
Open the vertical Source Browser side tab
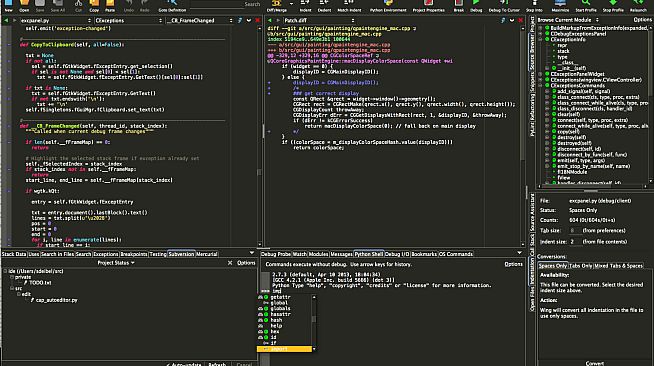click(x=532, y=53)
